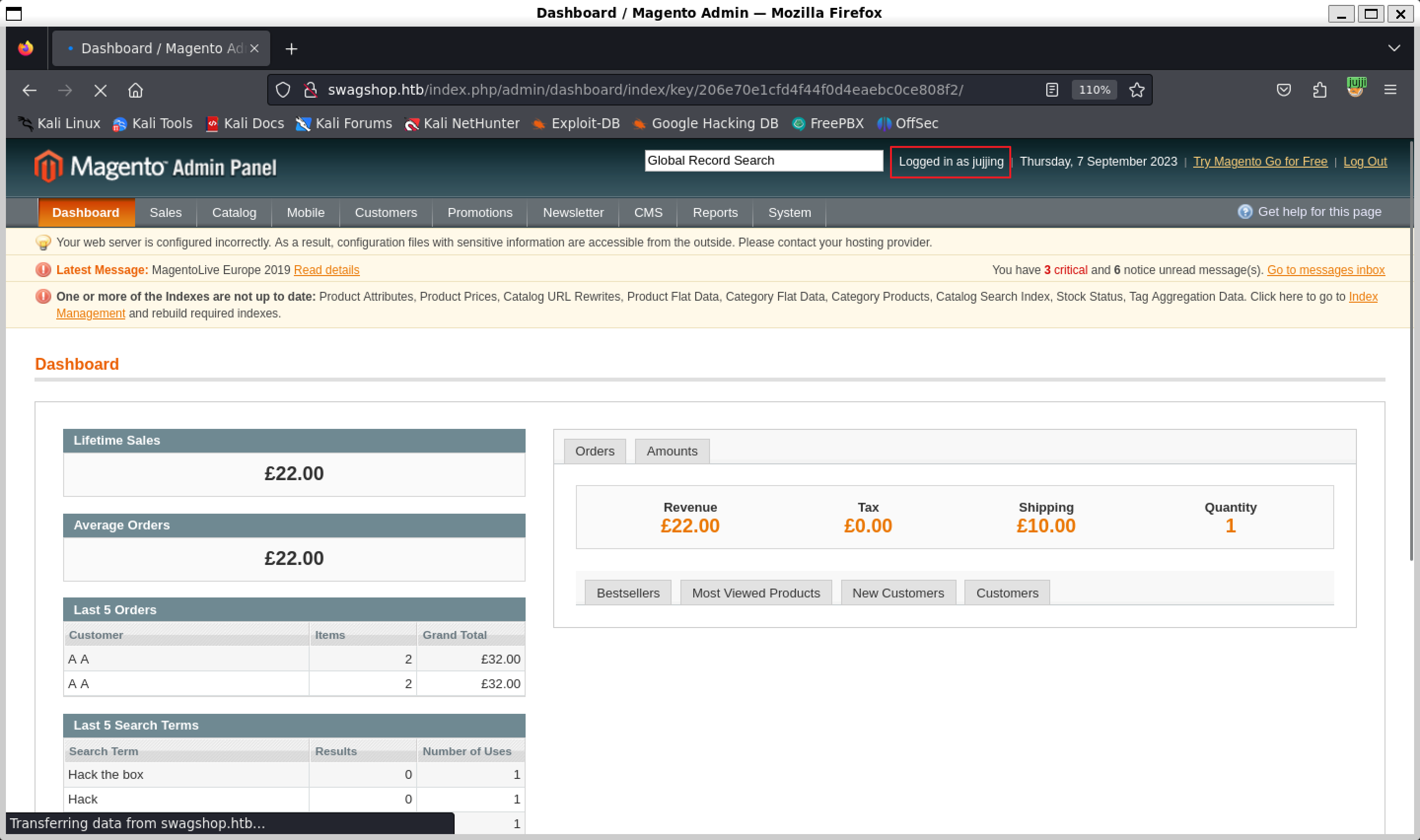Switch to the Amounts tab
Screen dimensions: 1420x840
coord(672,451)
